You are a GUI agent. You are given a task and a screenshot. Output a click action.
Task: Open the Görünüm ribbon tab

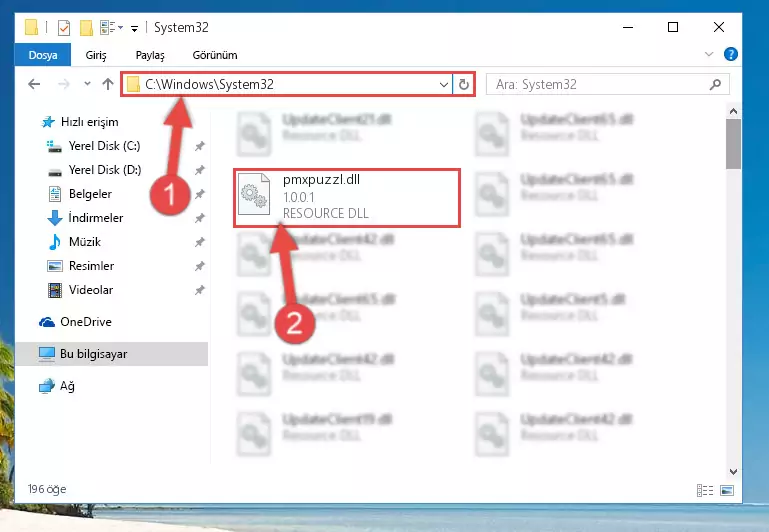coord(215,55)
